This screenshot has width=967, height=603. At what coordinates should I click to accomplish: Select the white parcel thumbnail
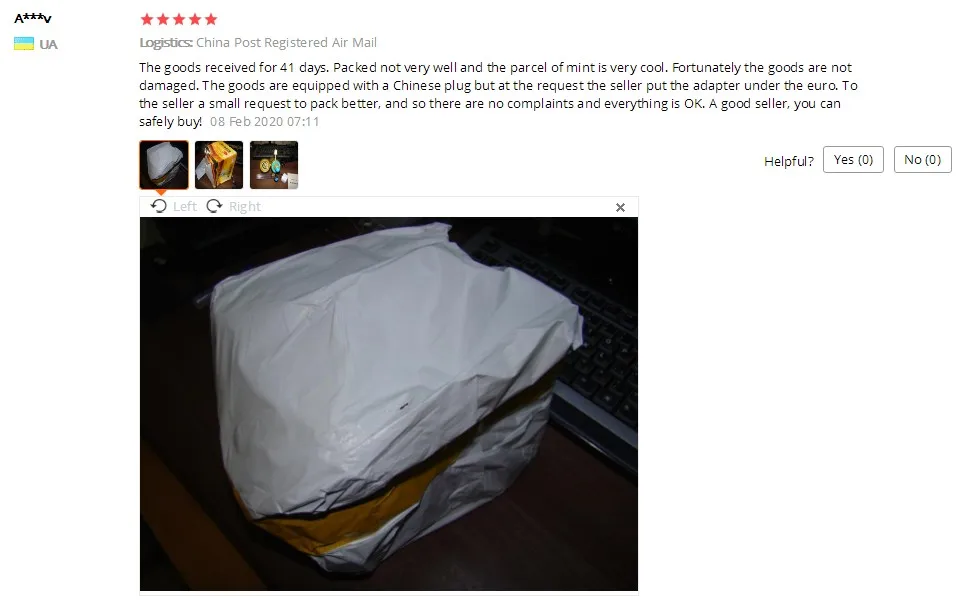click(164, 165)
